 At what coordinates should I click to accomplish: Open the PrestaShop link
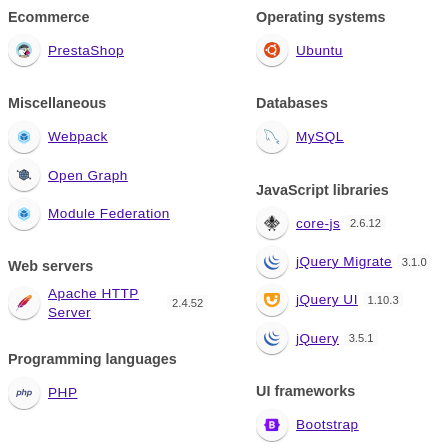point(86,51)
